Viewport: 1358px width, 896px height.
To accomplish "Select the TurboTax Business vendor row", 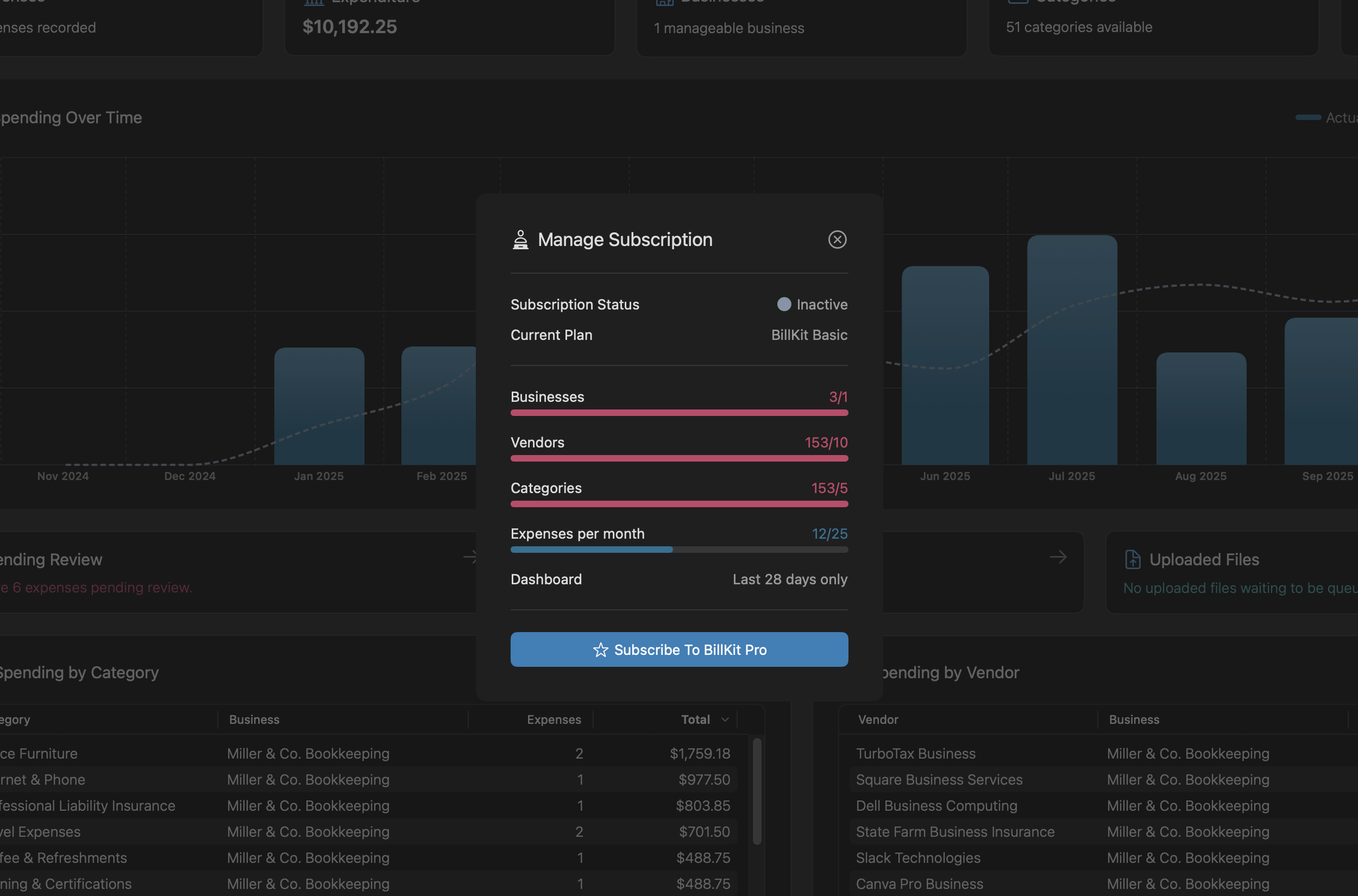I will 916,753.
